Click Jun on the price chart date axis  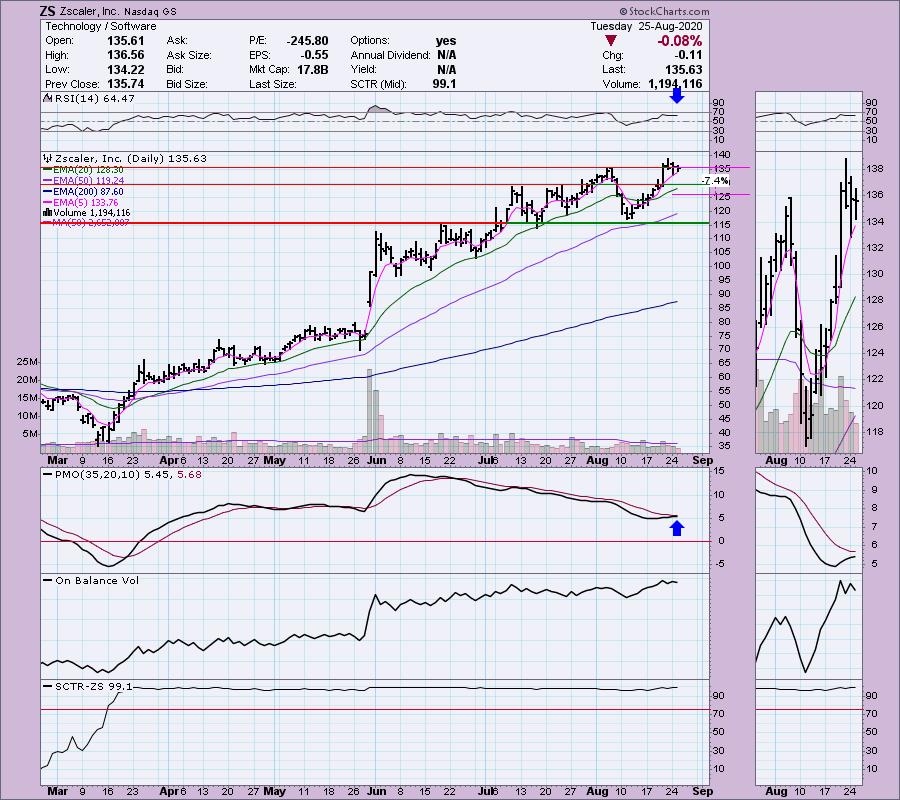pos(377,460)
